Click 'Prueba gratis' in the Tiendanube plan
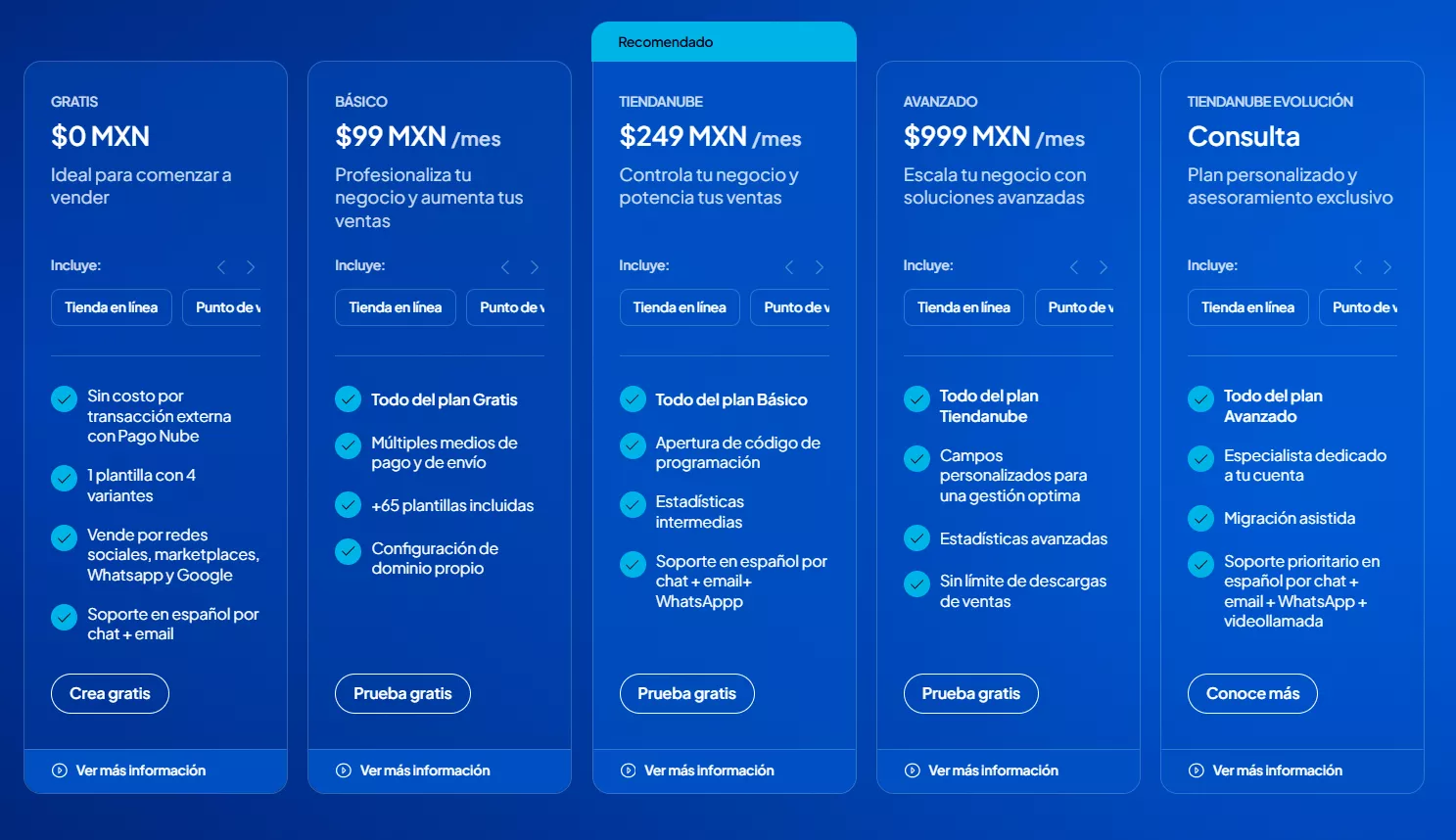Viewport: 1456px width, 840px height. pos(687,693)
